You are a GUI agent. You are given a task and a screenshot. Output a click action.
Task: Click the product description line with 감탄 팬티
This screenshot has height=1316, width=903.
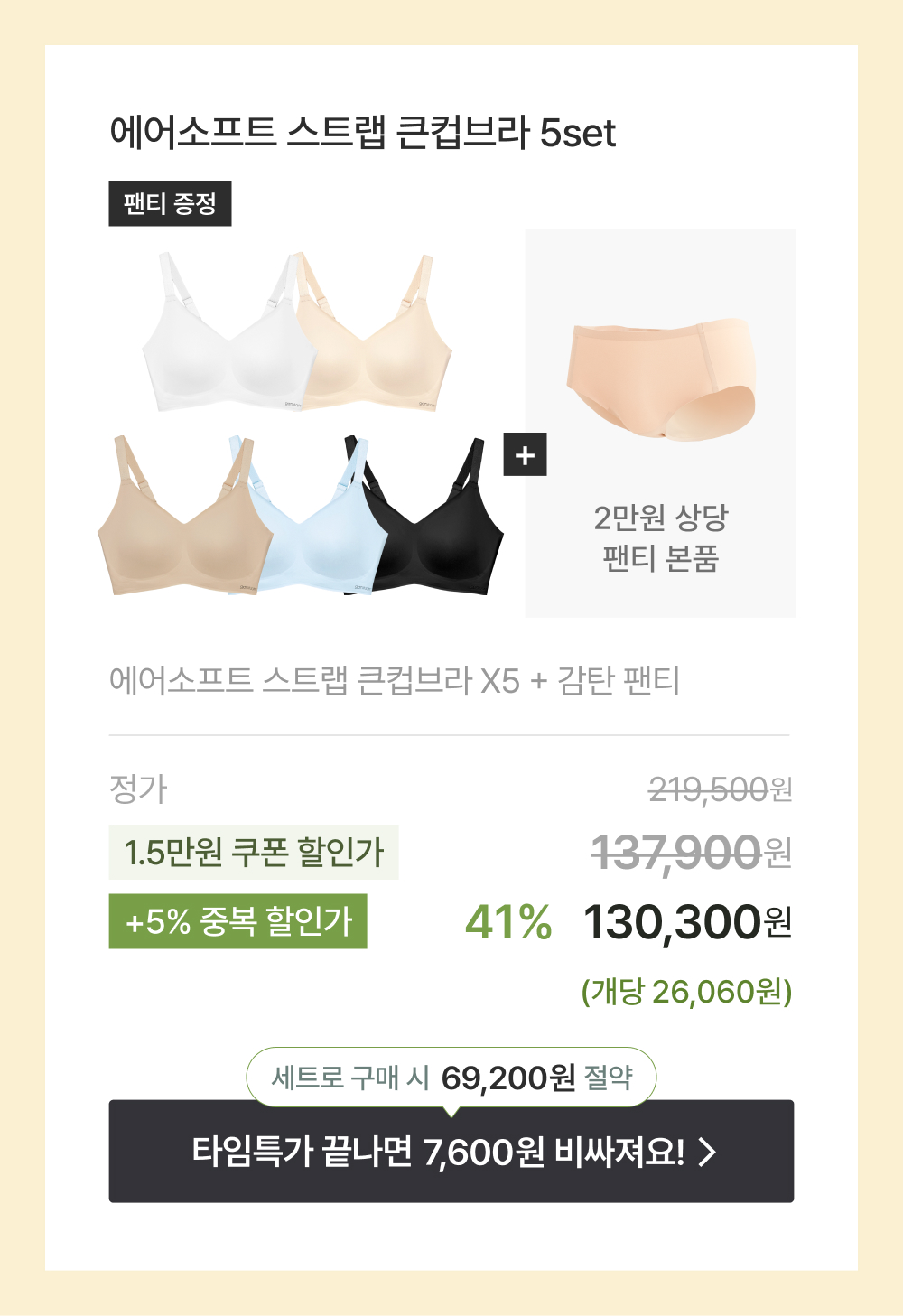(x=395, y=680)
